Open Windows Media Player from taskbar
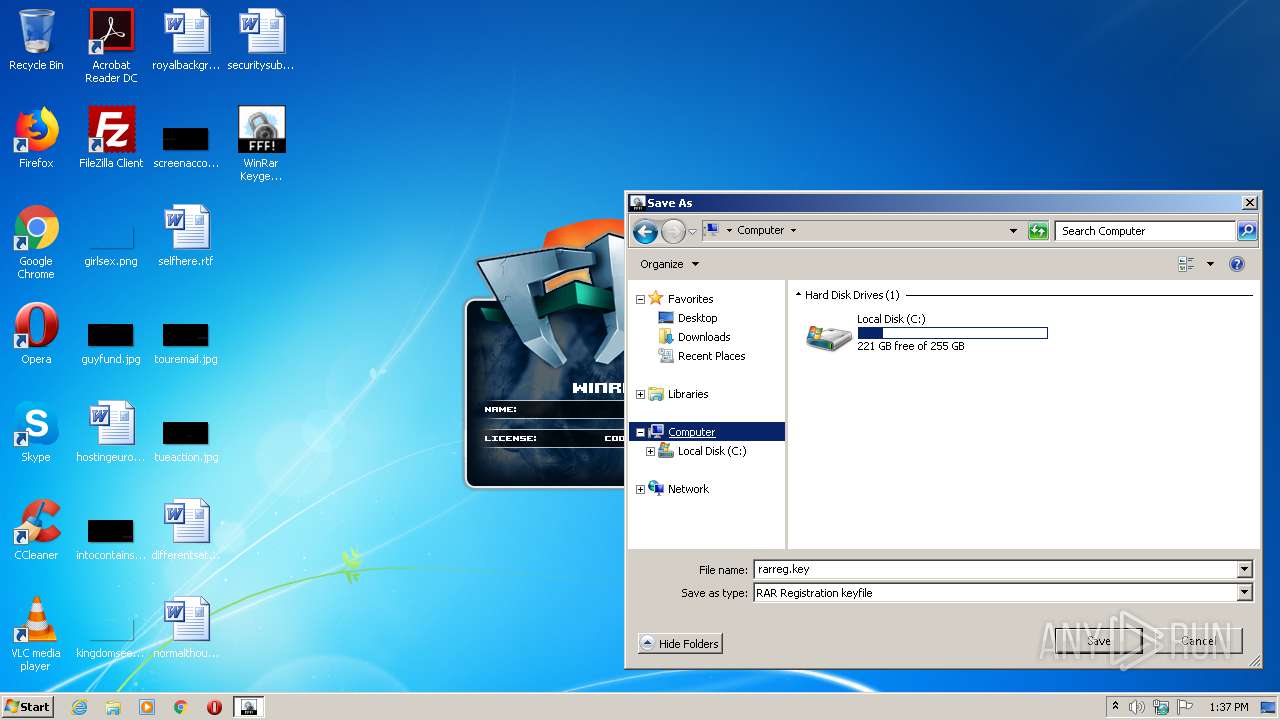Screen dimensions: 1280x720 pyautogui.click(x=147, y=707)
